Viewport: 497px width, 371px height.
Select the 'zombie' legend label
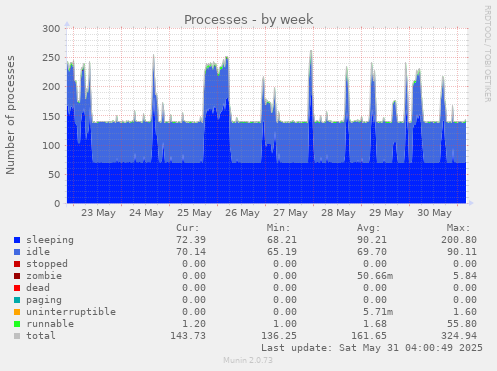44,276
